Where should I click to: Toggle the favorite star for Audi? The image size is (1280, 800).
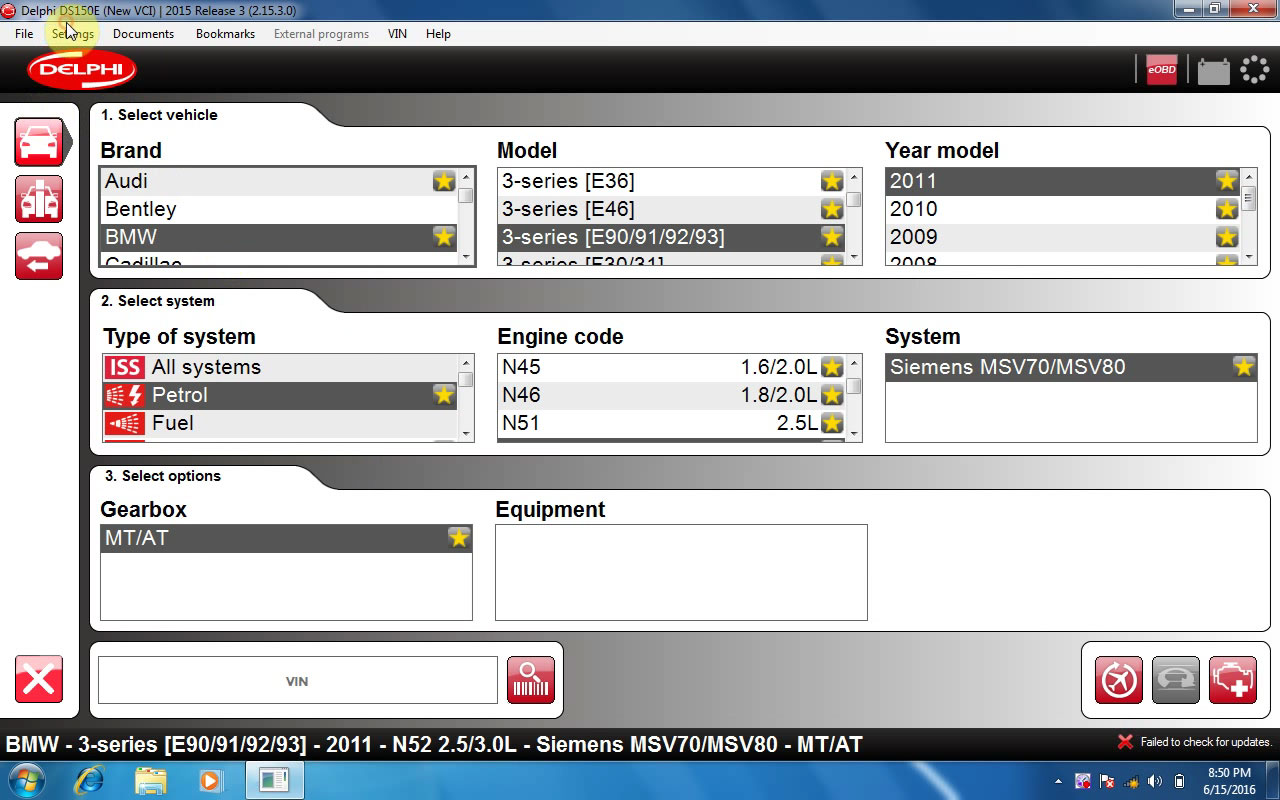444,181
